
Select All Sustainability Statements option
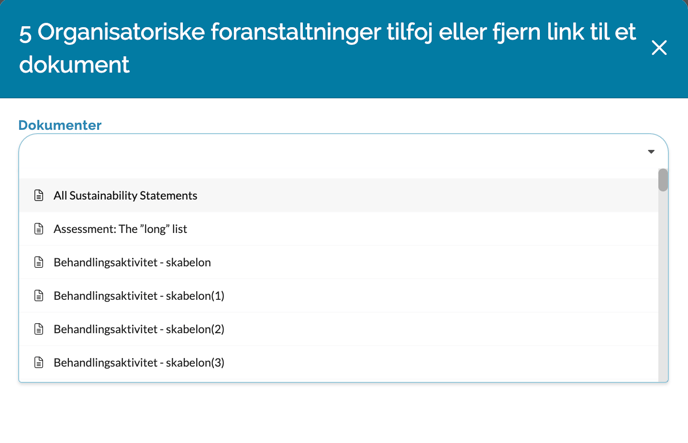tap(125, 195)
